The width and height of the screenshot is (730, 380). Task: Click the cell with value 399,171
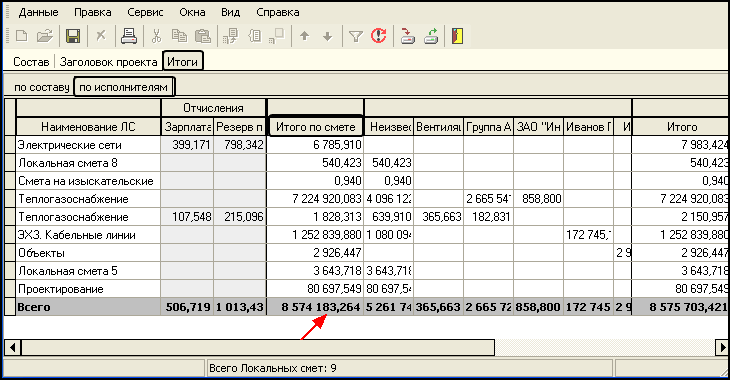[187, 145]
